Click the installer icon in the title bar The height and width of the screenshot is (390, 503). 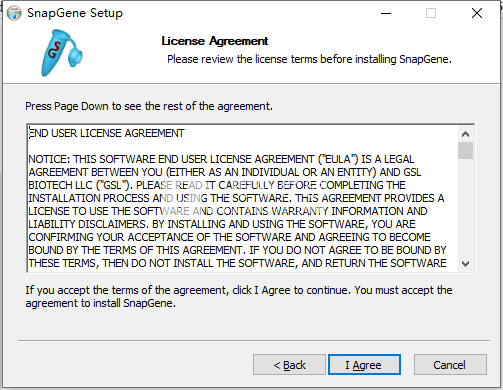click(14, 13)
